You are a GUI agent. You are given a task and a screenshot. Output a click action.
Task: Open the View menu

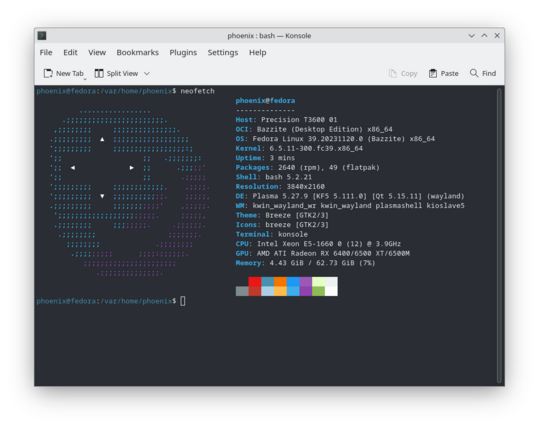coord(97,52)
